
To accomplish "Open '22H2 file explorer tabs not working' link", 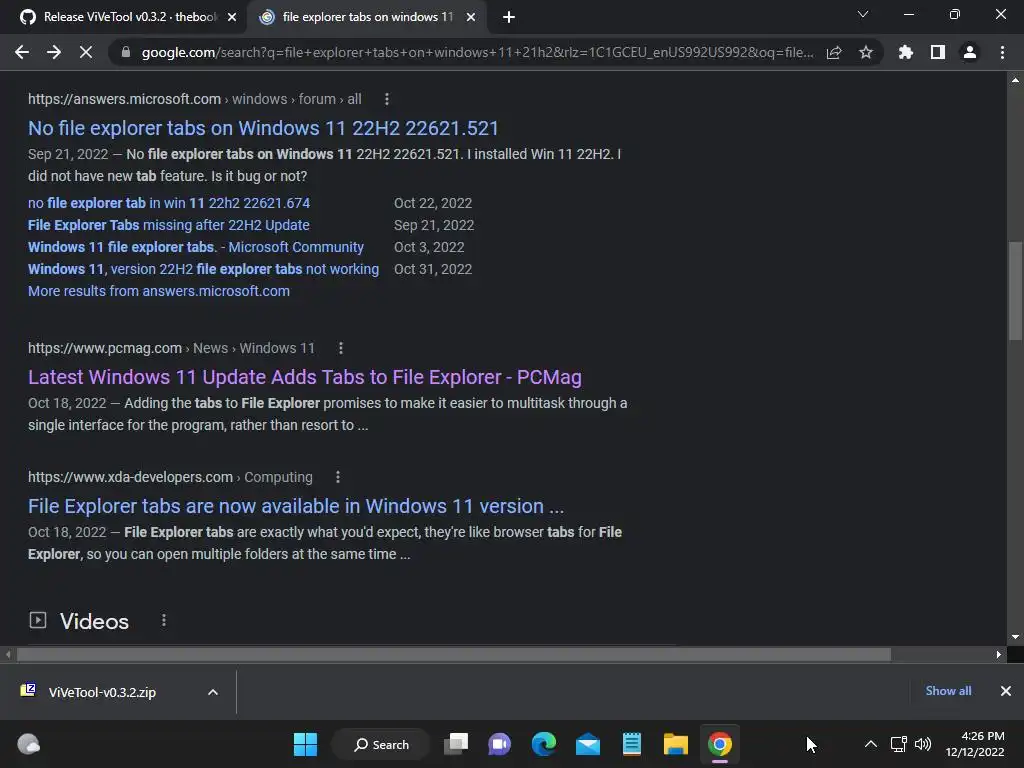I will (x=203, y=269).
